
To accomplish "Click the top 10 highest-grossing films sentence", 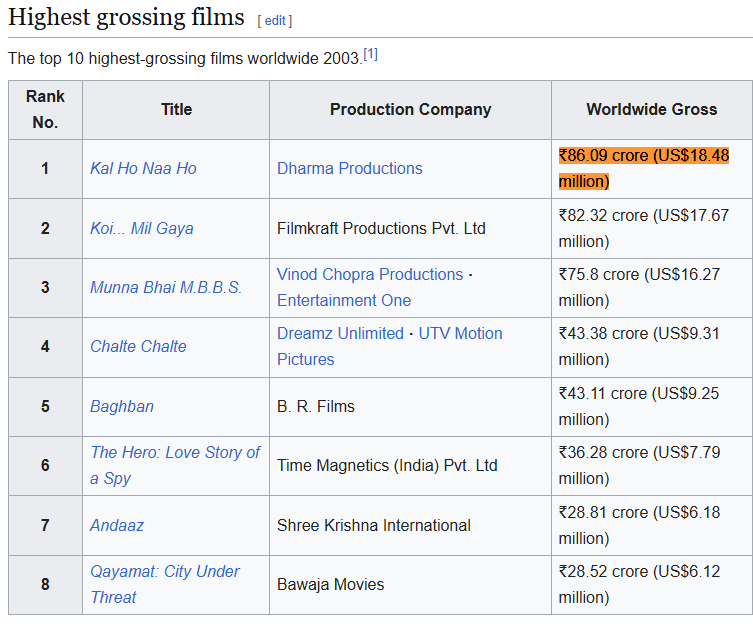I will pos(185,59).
